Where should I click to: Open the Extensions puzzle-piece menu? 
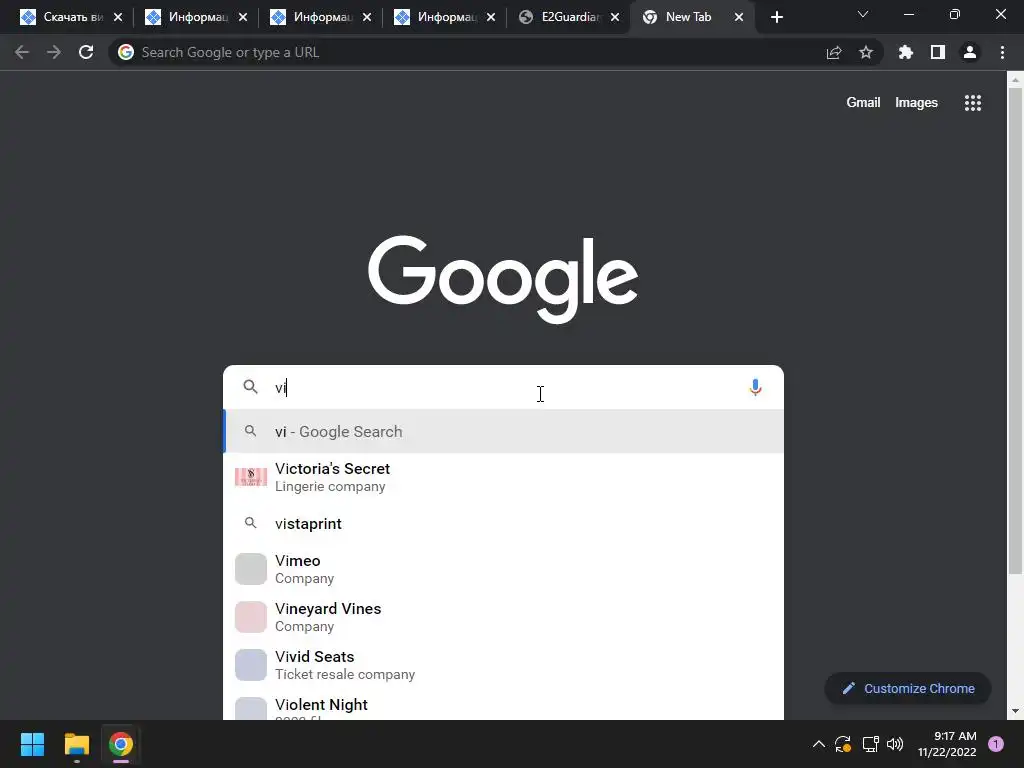point(906,52)
